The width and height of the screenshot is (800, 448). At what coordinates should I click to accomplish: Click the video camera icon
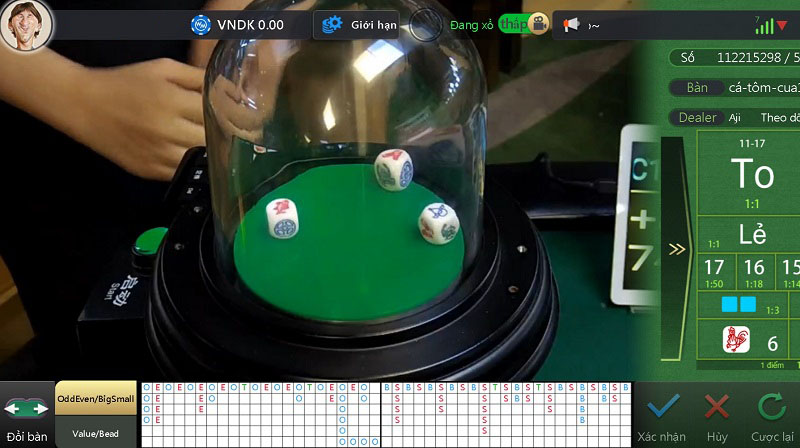click(539, 24)
